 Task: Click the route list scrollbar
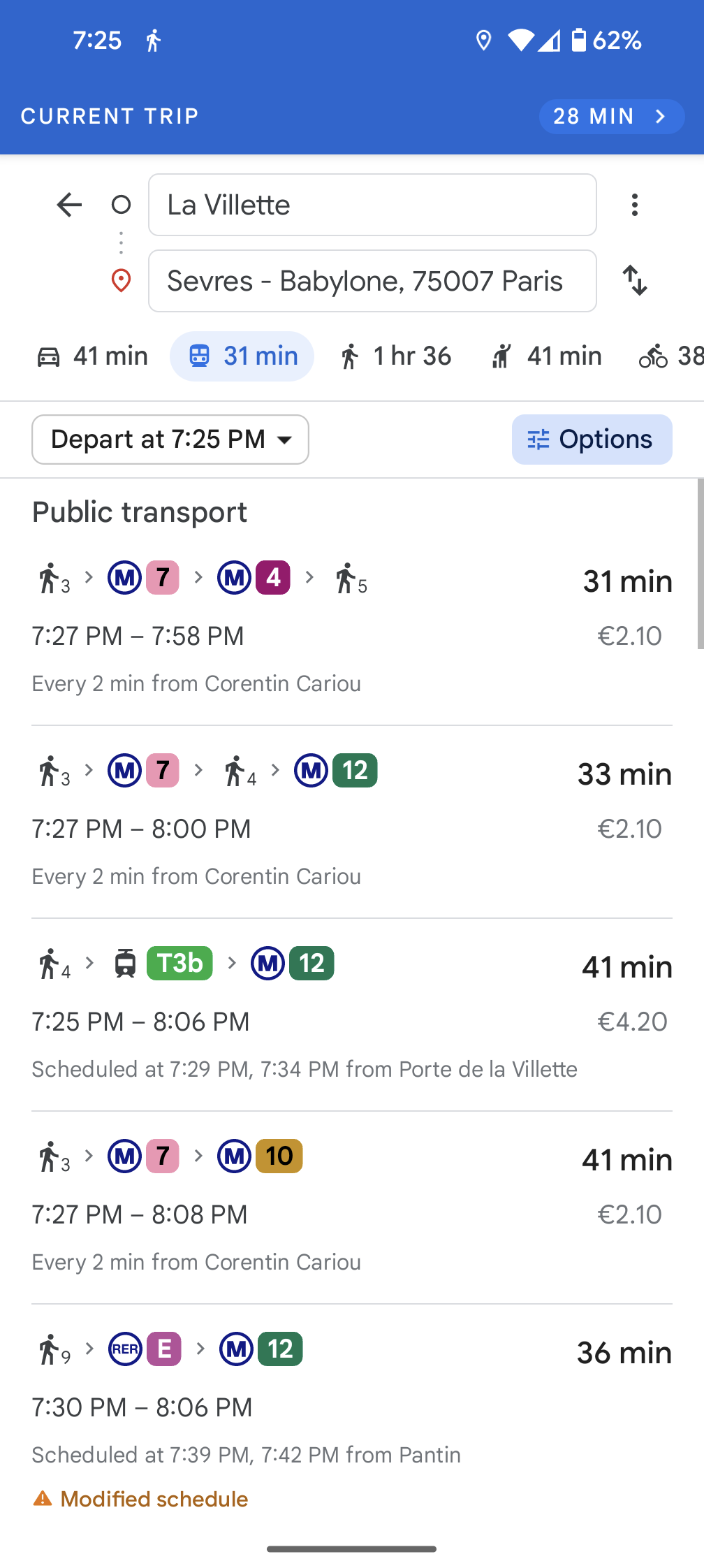click(700, 564)
